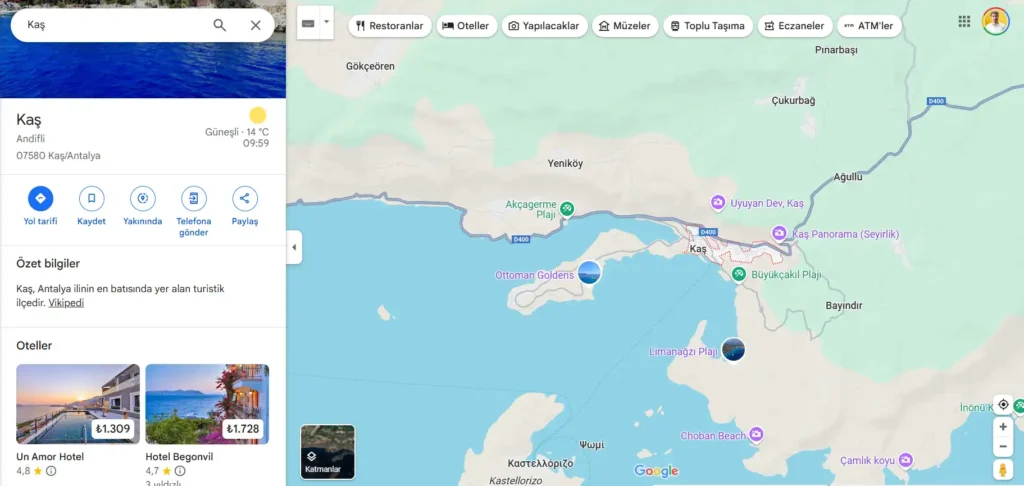
Task: Select the ₺1.728 price tag
Action: click(x=242, y=429)
